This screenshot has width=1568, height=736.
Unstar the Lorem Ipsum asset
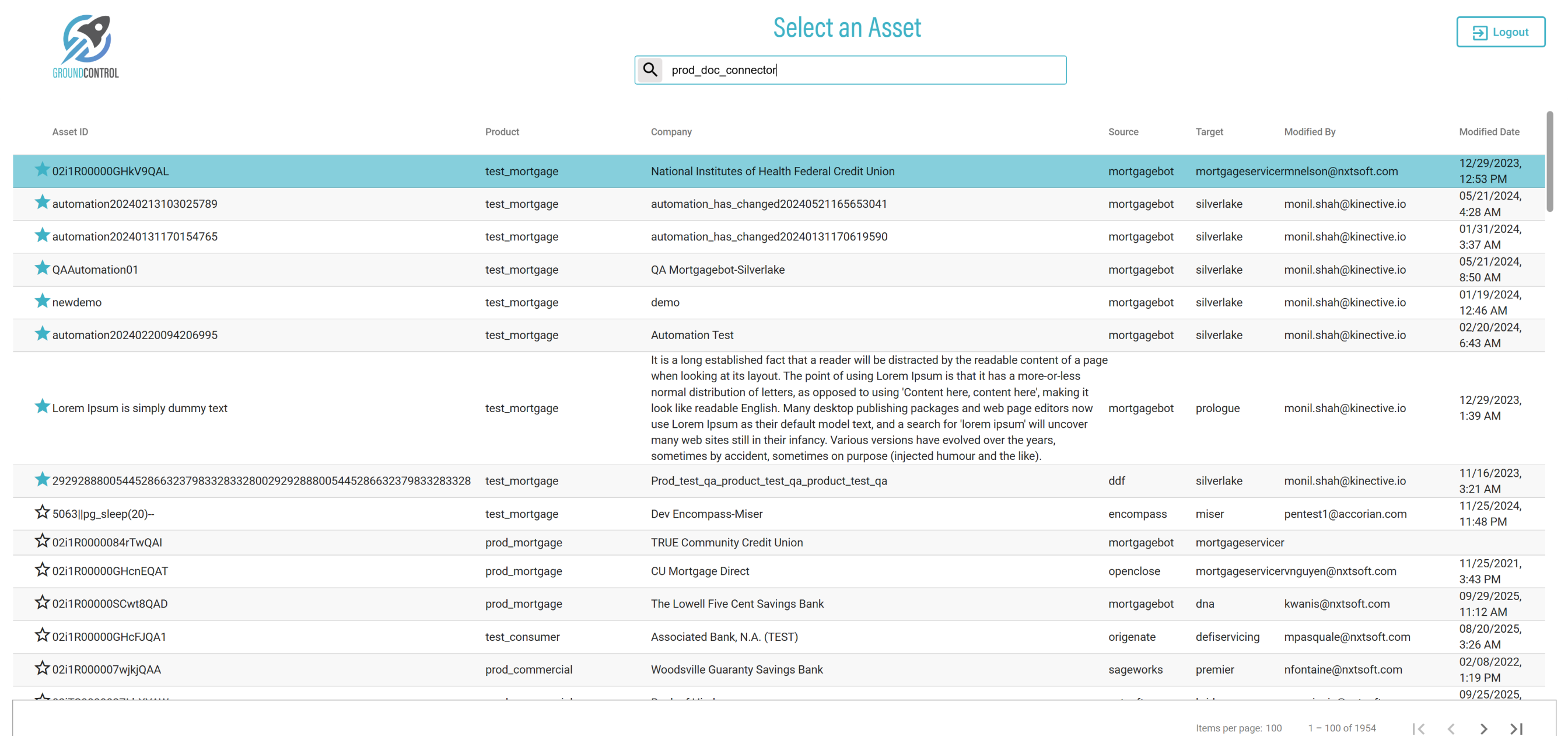pyautogui.click(x=42, y=406)
